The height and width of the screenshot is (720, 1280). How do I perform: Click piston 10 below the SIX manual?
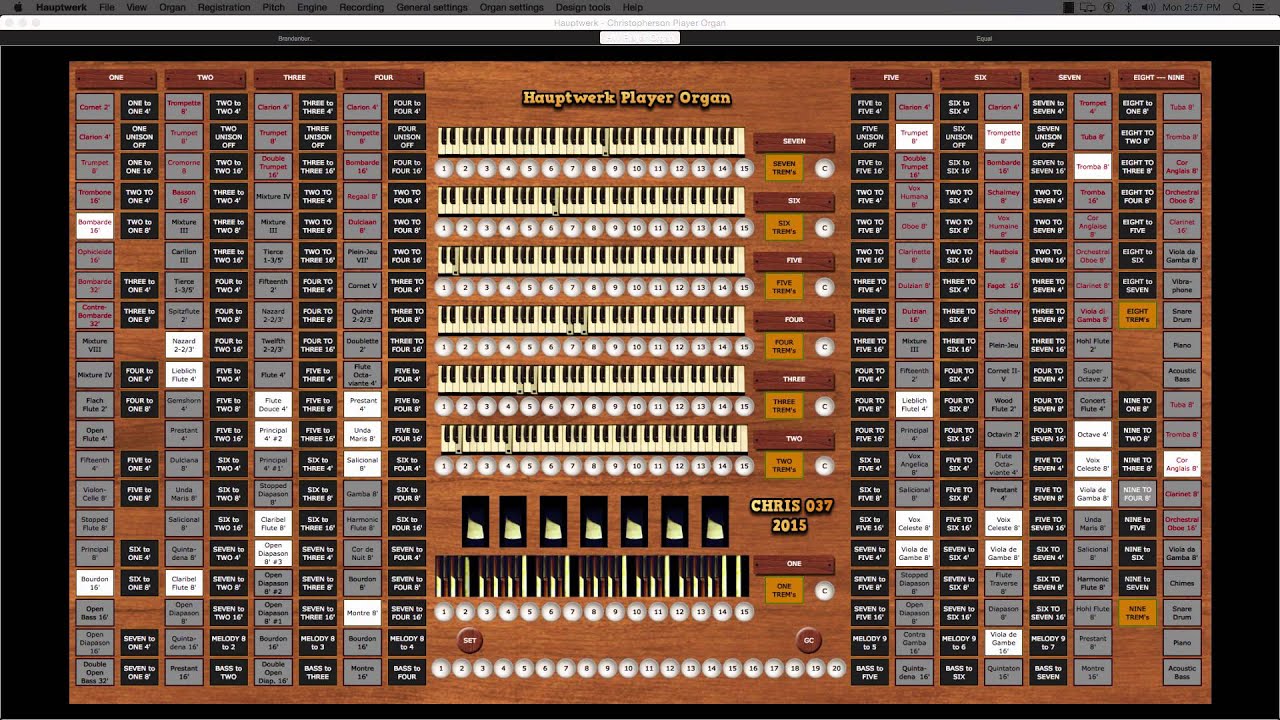(636, 228)
